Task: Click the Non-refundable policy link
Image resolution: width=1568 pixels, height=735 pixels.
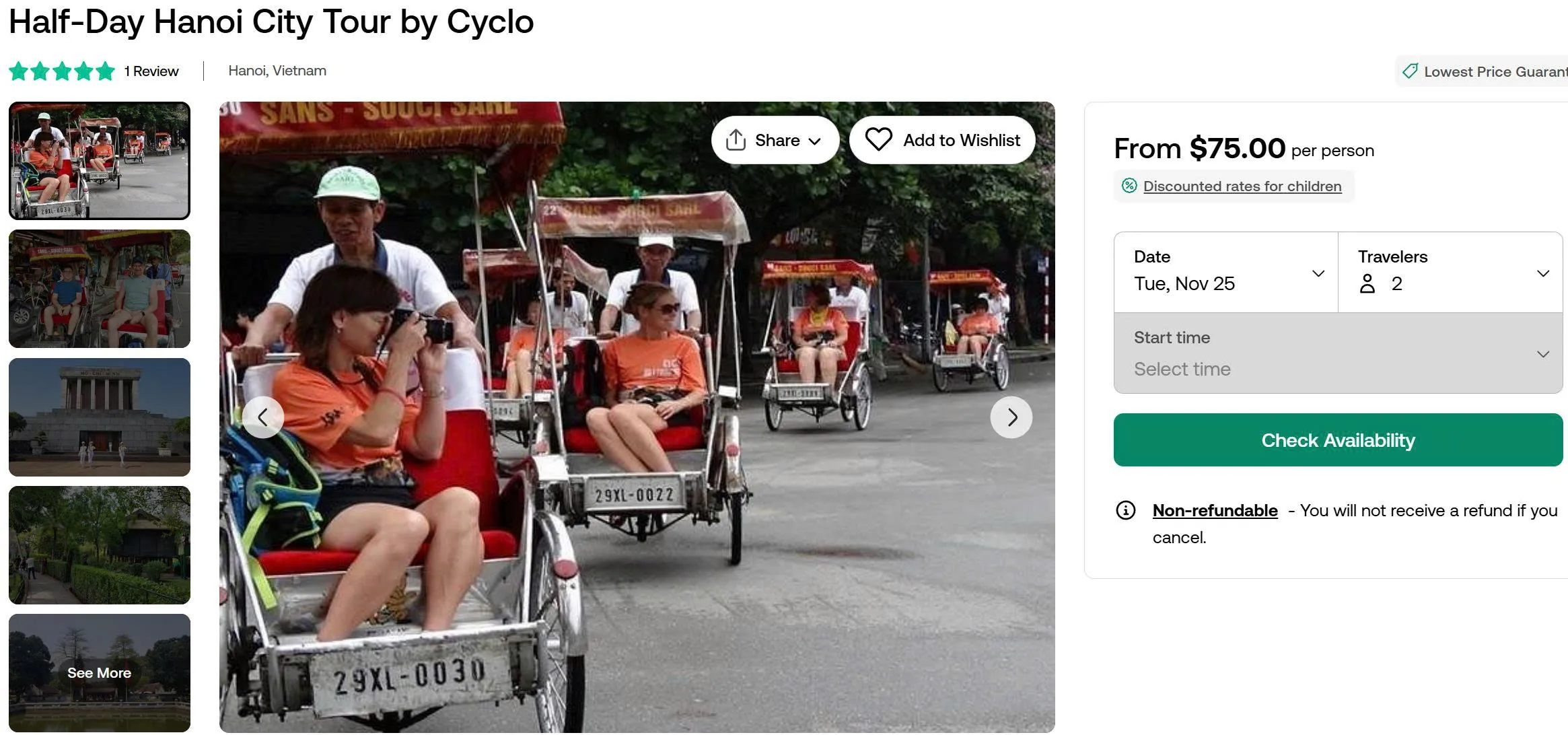Action: 1214,511
